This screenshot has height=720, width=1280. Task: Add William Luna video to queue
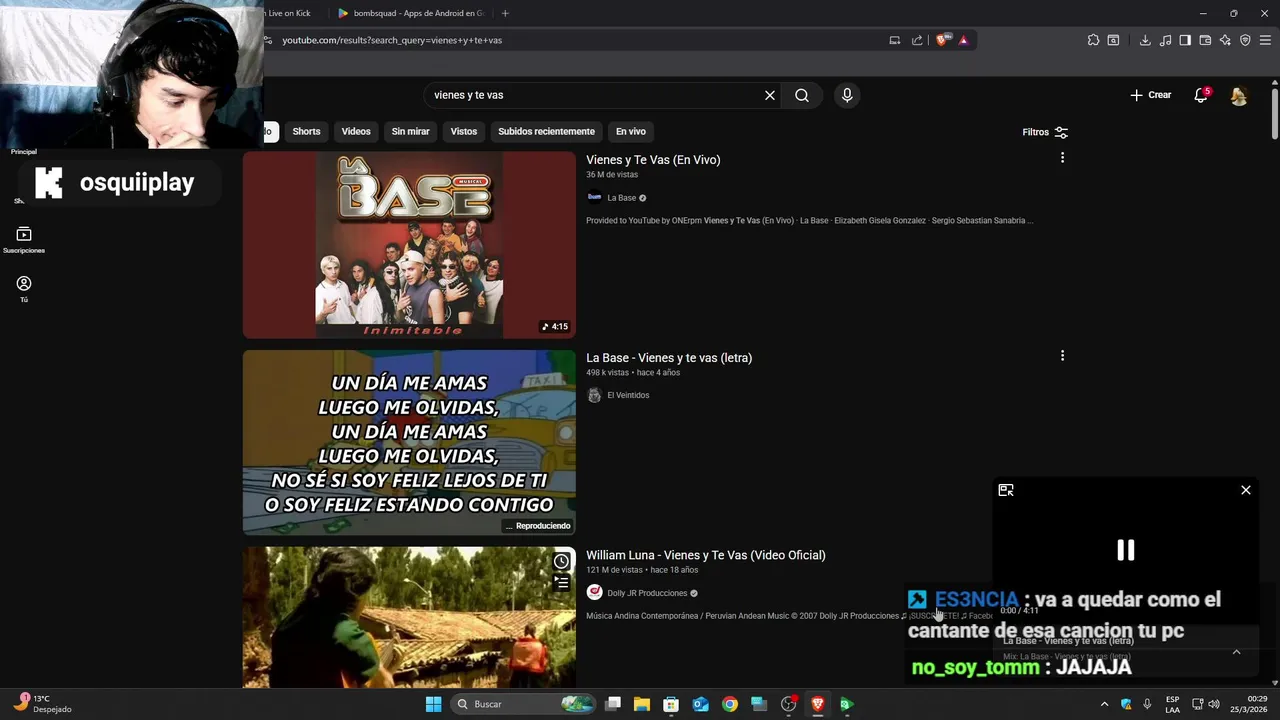[562, 582]
